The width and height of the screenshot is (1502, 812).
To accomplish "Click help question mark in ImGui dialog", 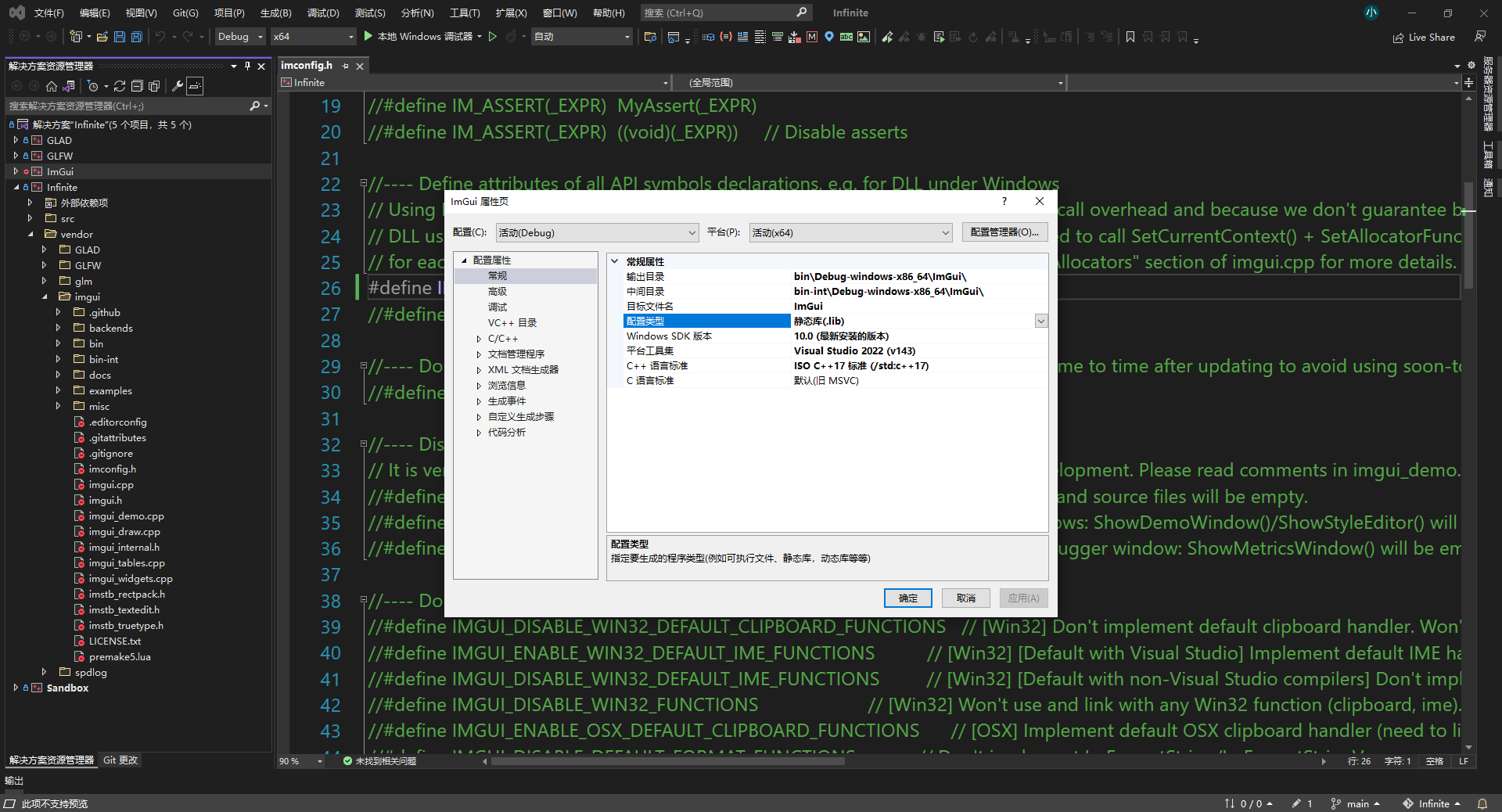I will (x=1004, y=201).
